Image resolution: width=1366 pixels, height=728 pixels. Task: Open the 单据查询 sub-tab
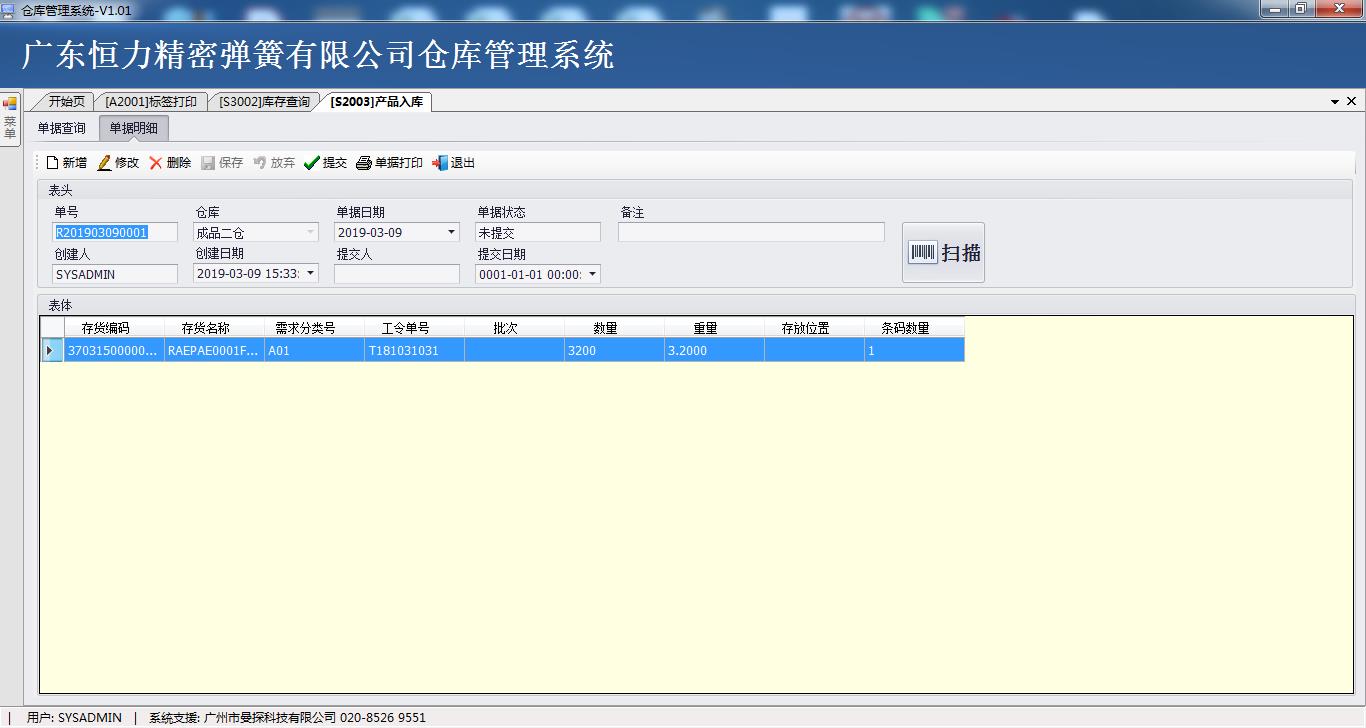tap(62, 128)
